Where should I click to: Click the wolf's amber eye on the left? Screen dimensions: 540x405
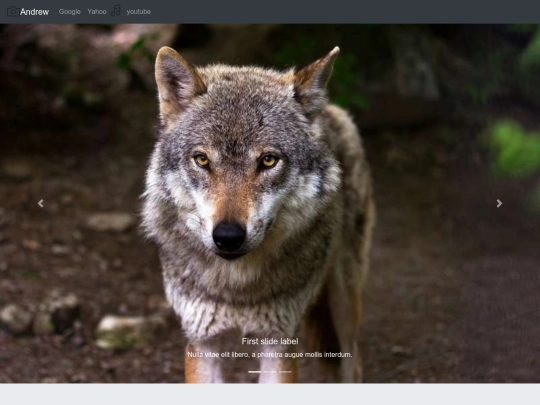tap(201, 160)
